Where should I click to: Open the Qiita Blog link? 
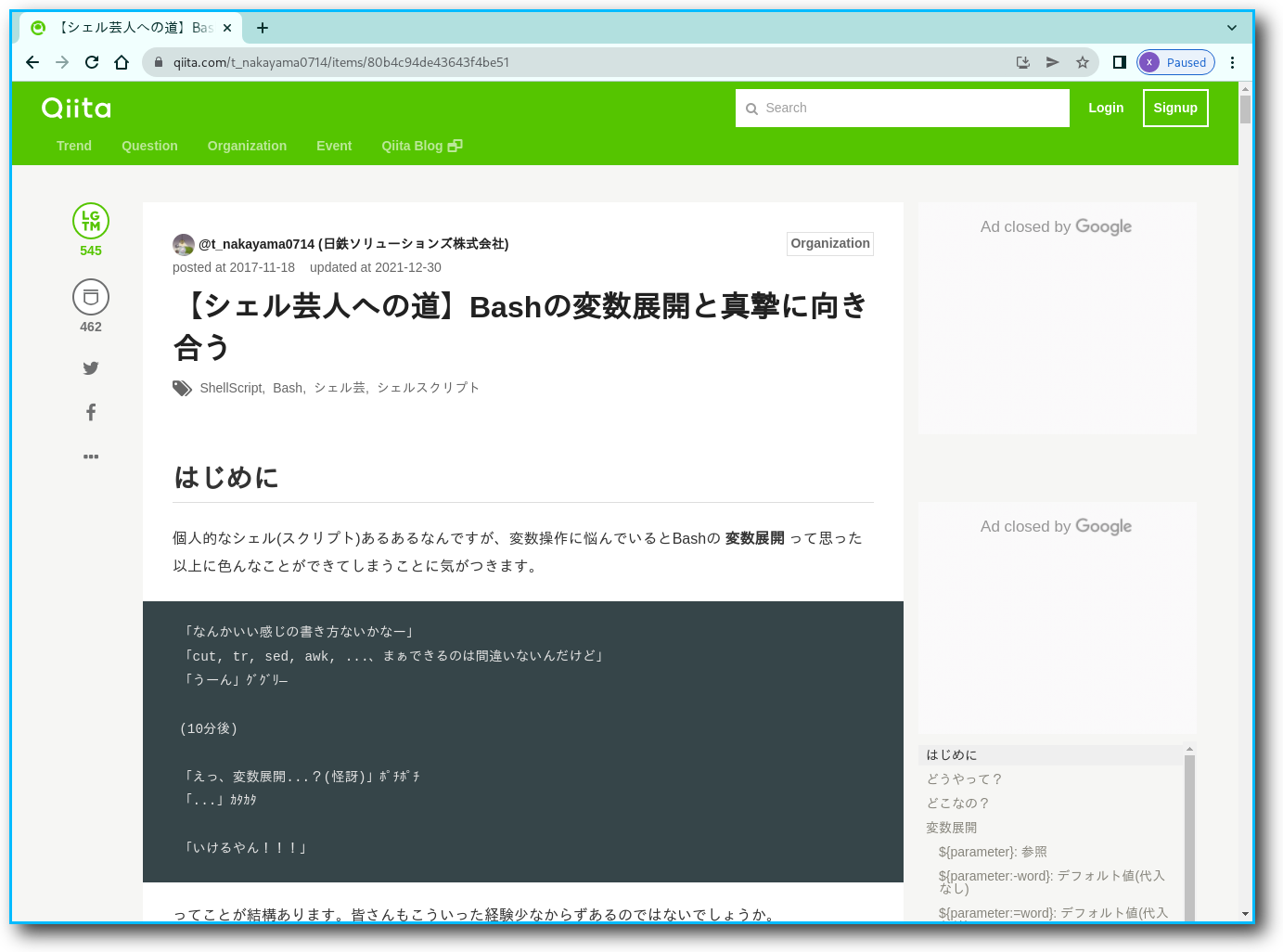[x=422, y=146]
